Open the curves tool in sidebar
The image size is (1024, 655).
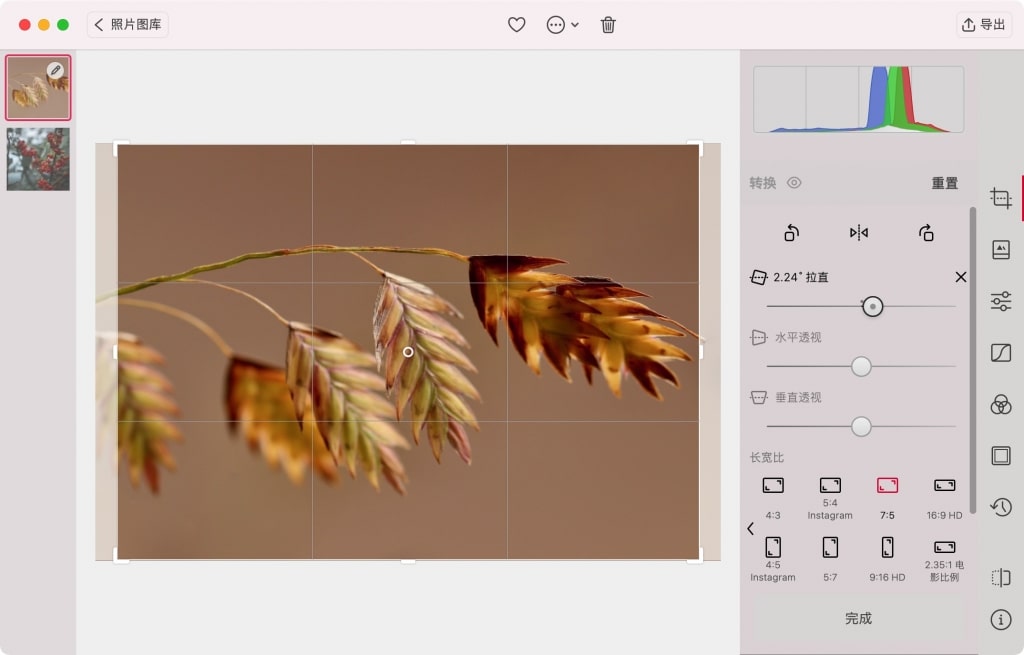(x=1001, y=353)
